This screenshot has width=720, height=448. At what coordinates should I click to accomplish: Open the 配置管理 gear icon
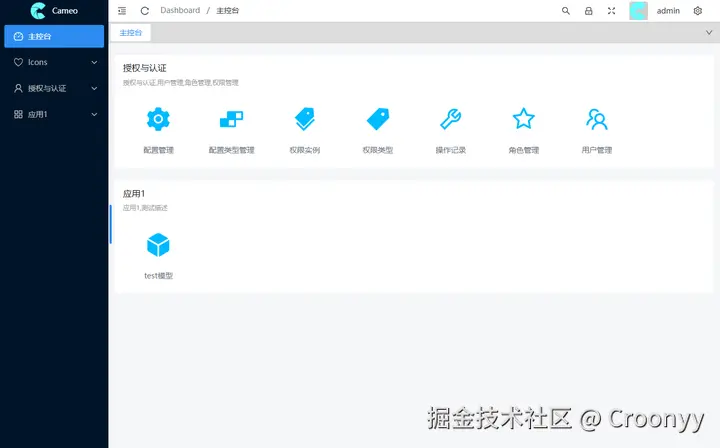(x=158, y=119)
